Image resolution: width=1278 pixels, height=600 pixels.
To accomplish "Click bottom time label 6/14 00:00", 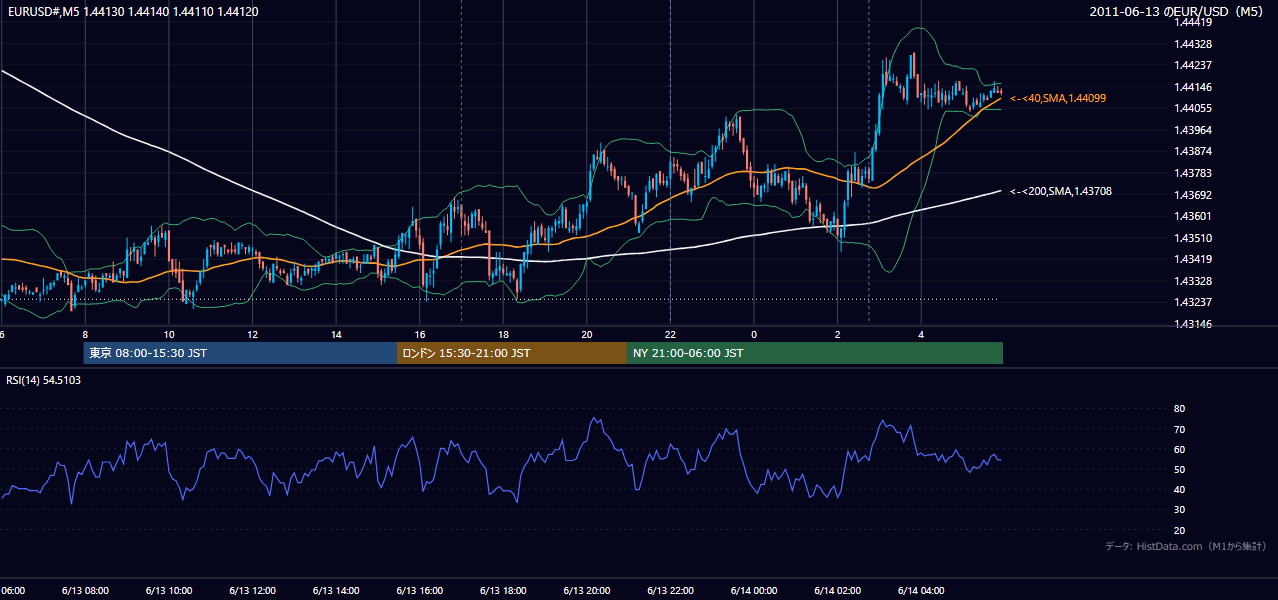I will pos(754,590).
